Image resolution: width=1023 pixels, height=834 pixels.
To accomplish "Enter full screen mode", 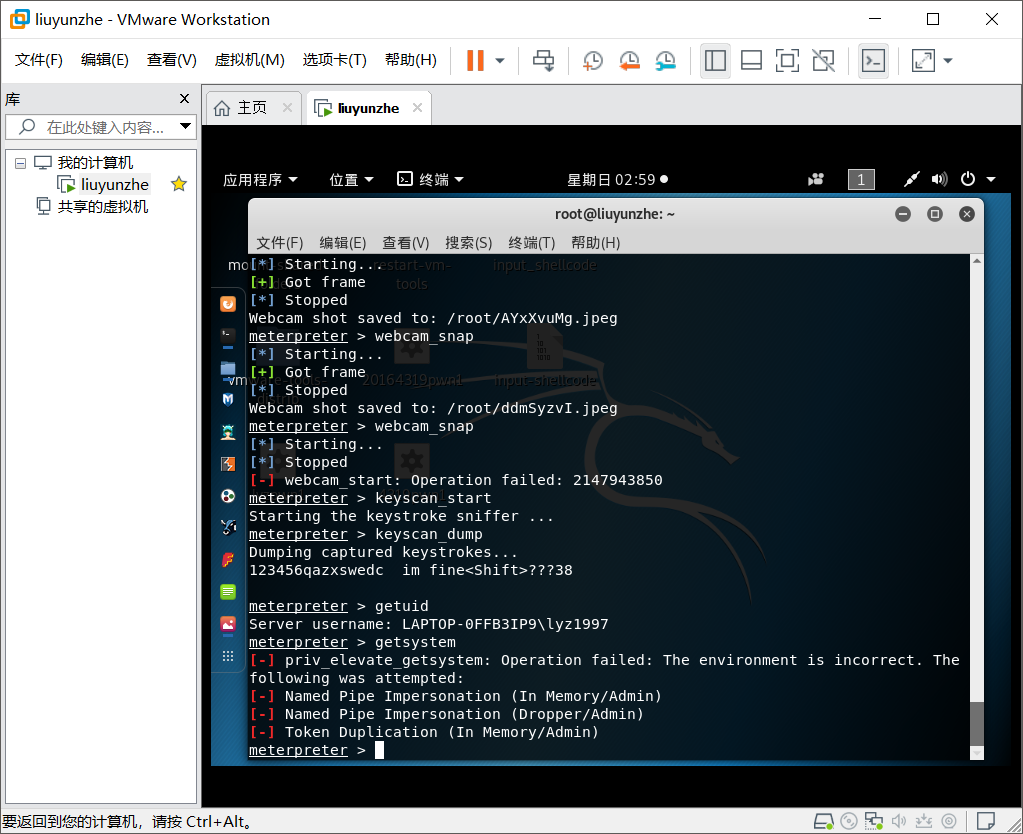I will 787,61.
